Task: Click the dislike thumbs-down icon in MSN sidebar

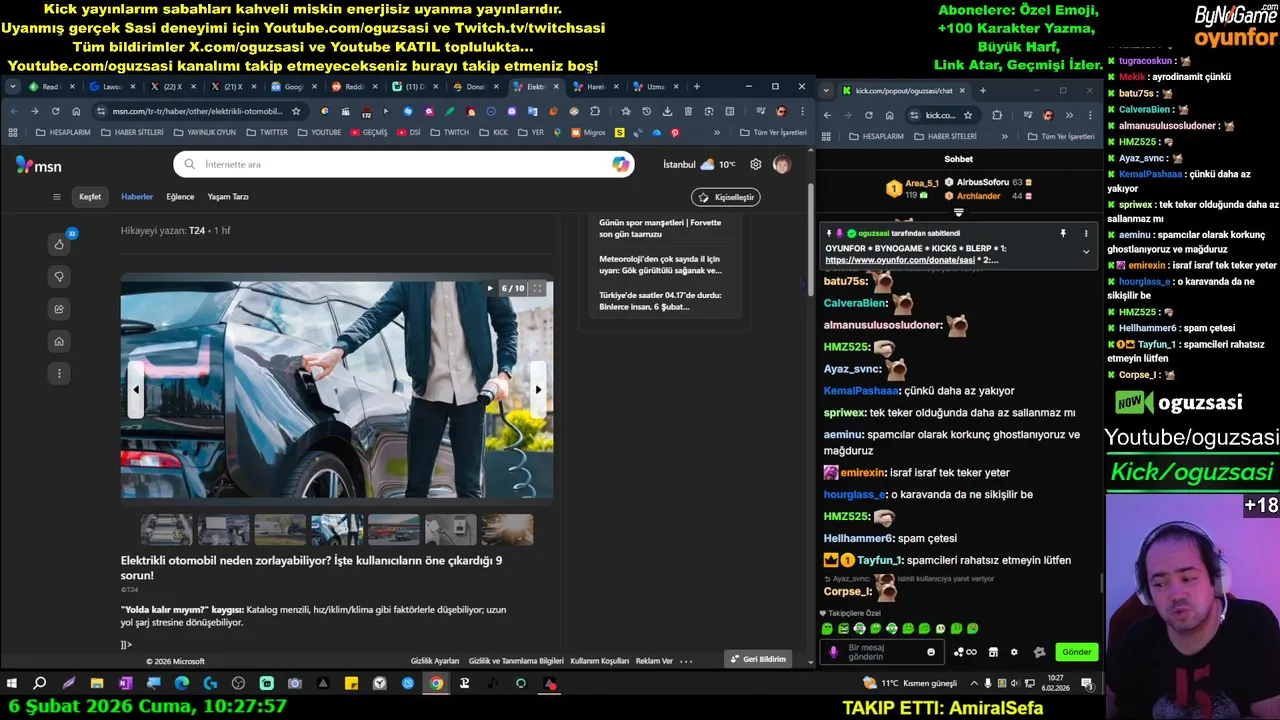Action: tap(59, 277)
